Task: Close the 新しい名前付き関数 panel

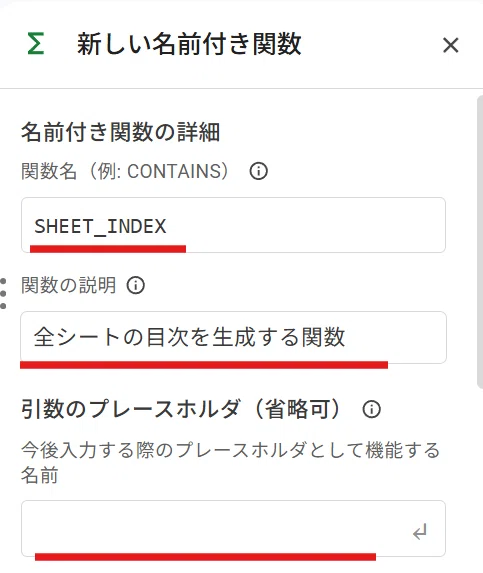Action: coord(450,45)
